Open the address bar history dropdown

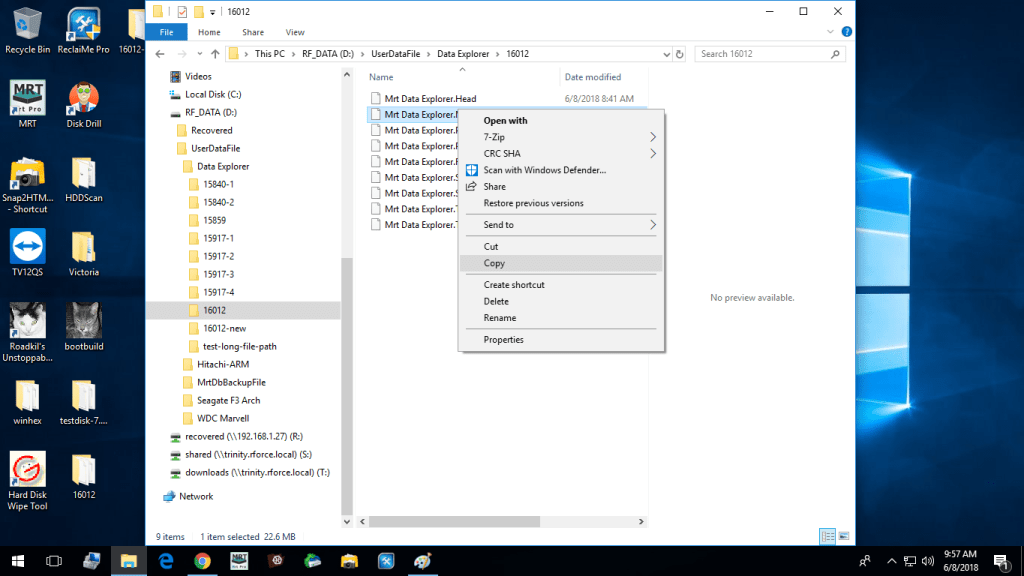coord(666,54)
